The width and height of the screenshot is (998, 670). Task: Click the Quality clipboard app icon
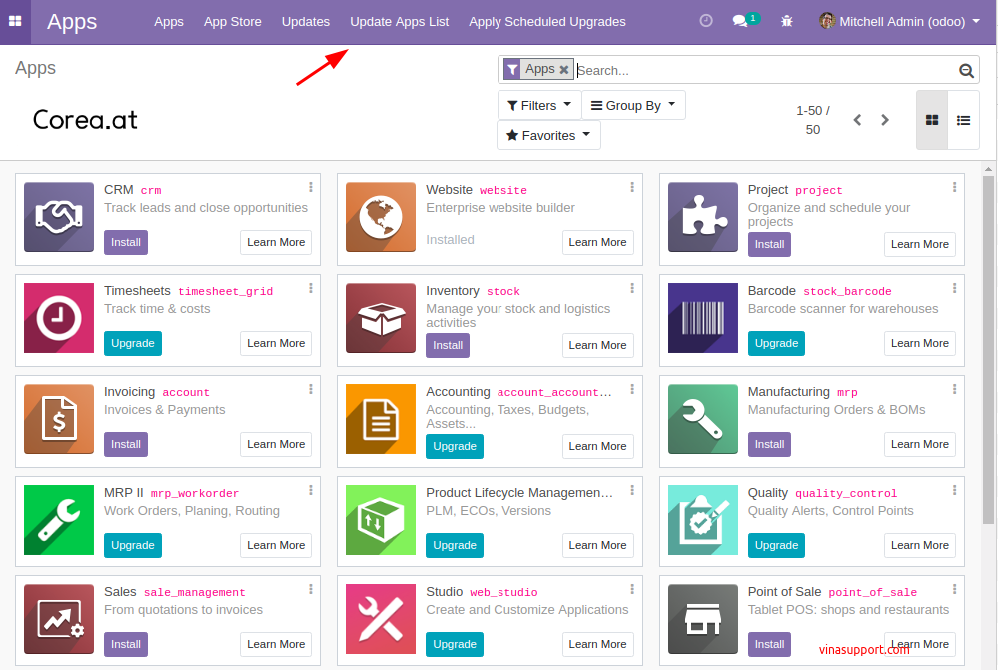[703, 520]
